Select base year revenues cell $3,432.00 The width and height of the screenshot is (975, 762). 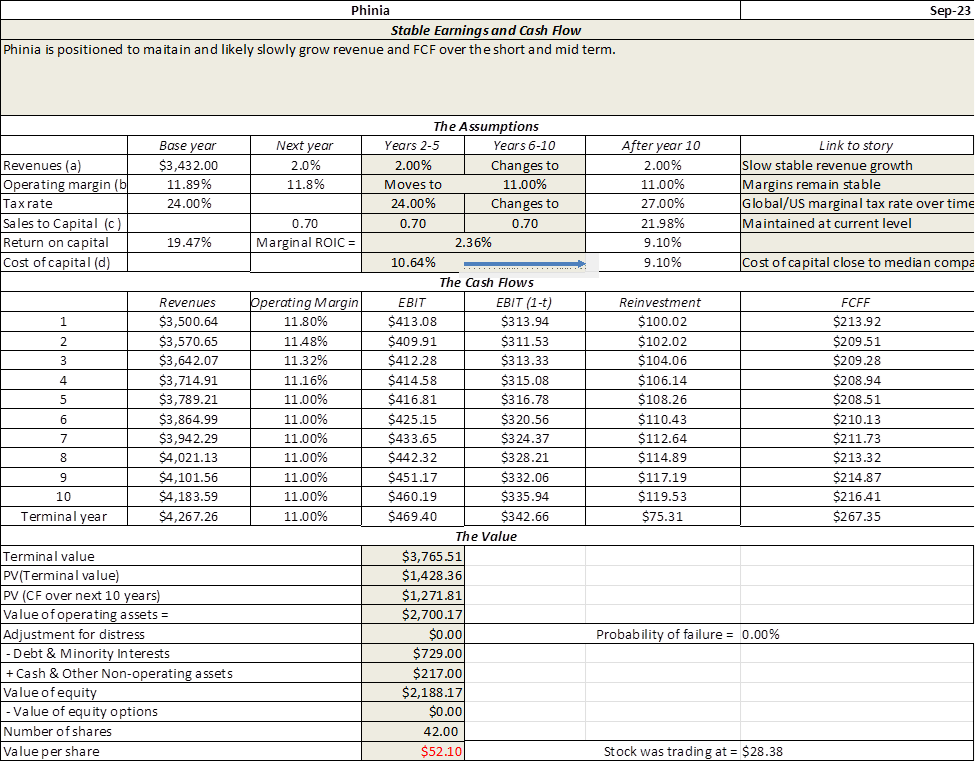tap(188, 165)
